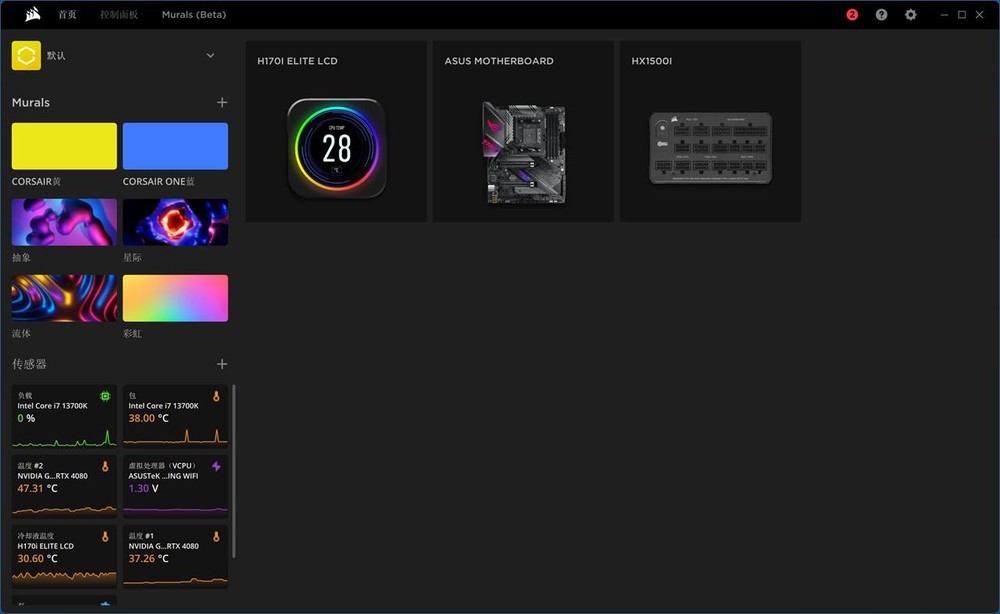Select the CORSAIR ONE蓝 blue mural swatch
1000x614 pixels.
click(x=175, y=146)
